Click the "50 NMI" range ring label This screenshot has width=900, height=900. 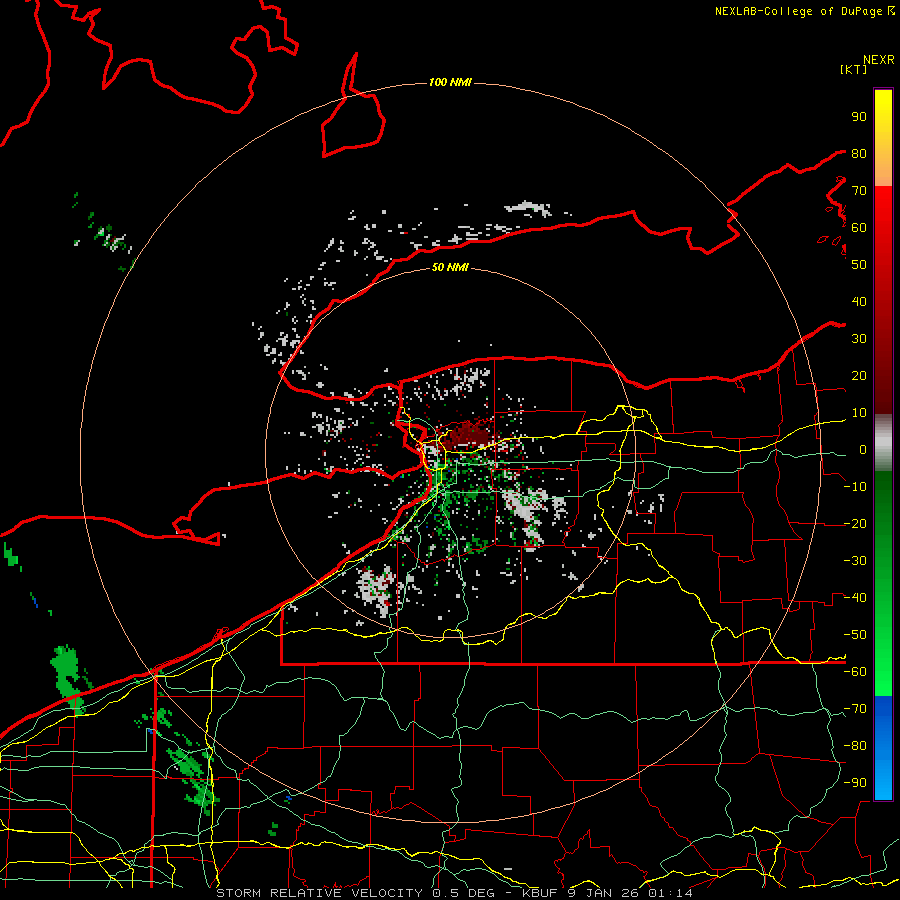[450, 267]
